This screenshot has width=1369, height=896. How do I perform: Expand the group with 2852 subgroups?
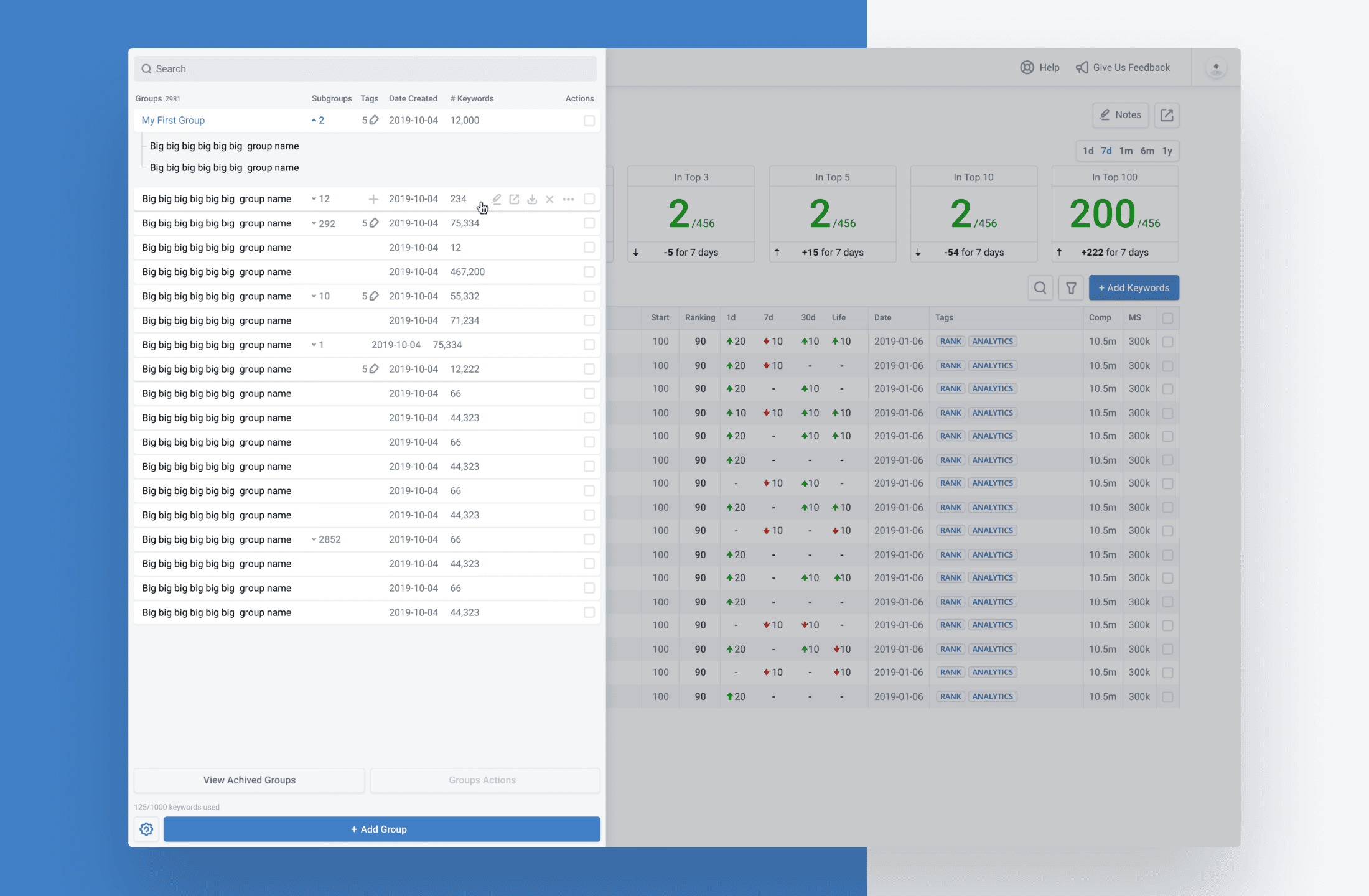point(314,539)
